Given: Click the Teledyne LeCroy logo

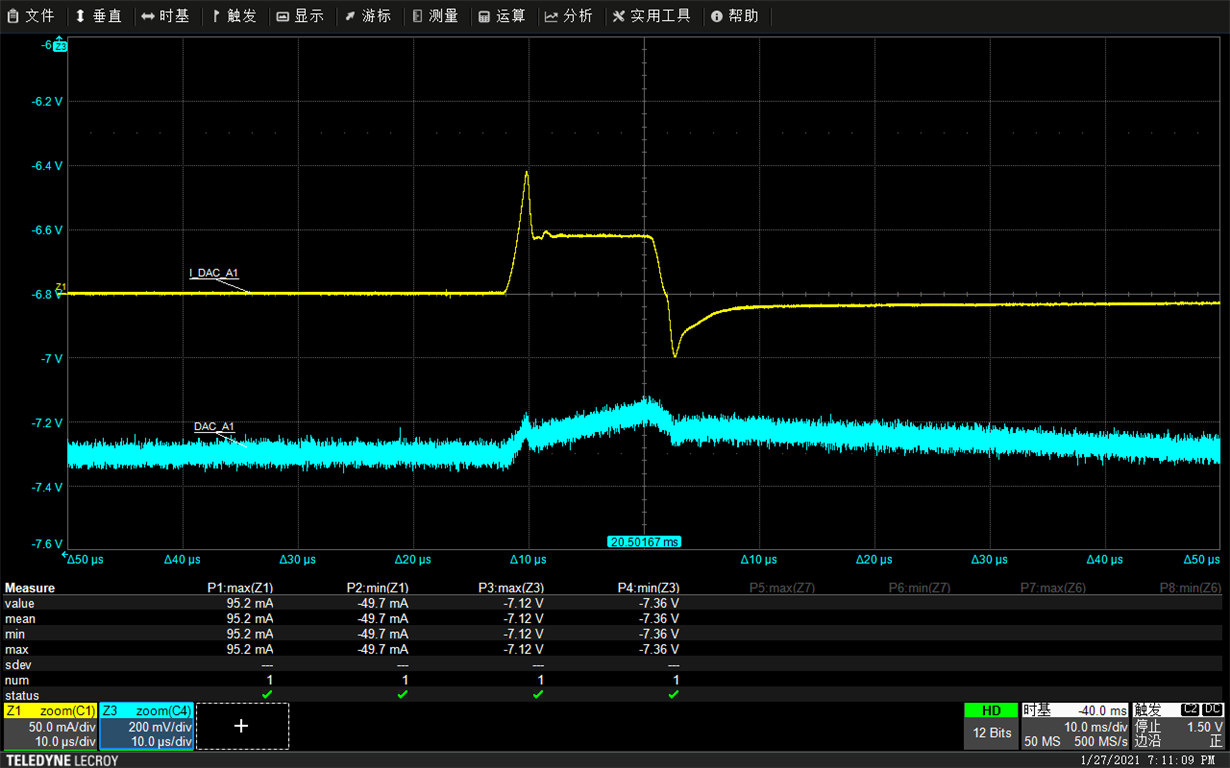Looking at the screenshot, I should pos(62,760).
